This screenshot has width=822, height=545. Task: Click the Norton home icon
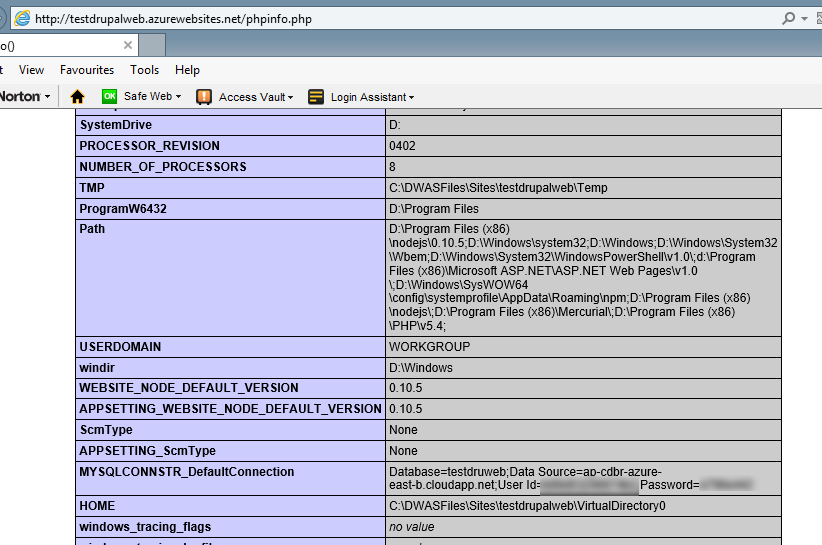coord(77,97)
